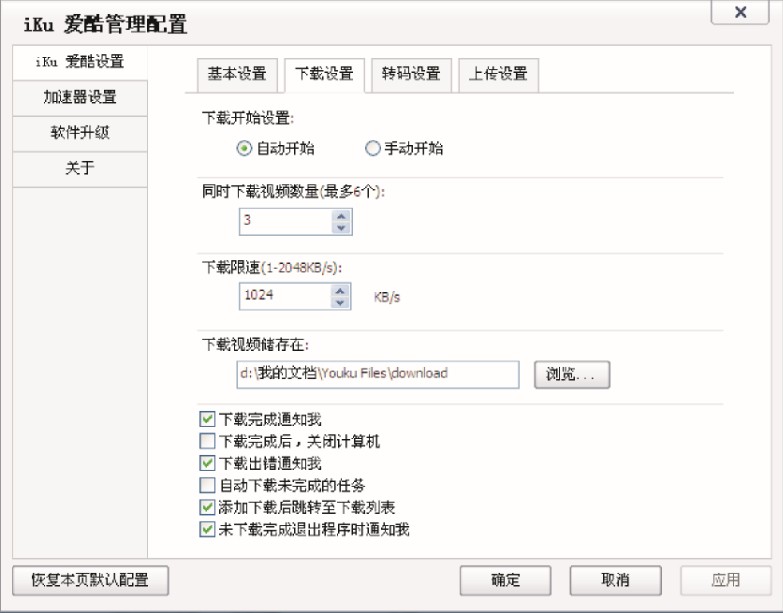Toggle 未下载完成退出程序时通知我 checkbox
783x613 pixels.
(207, 529)
